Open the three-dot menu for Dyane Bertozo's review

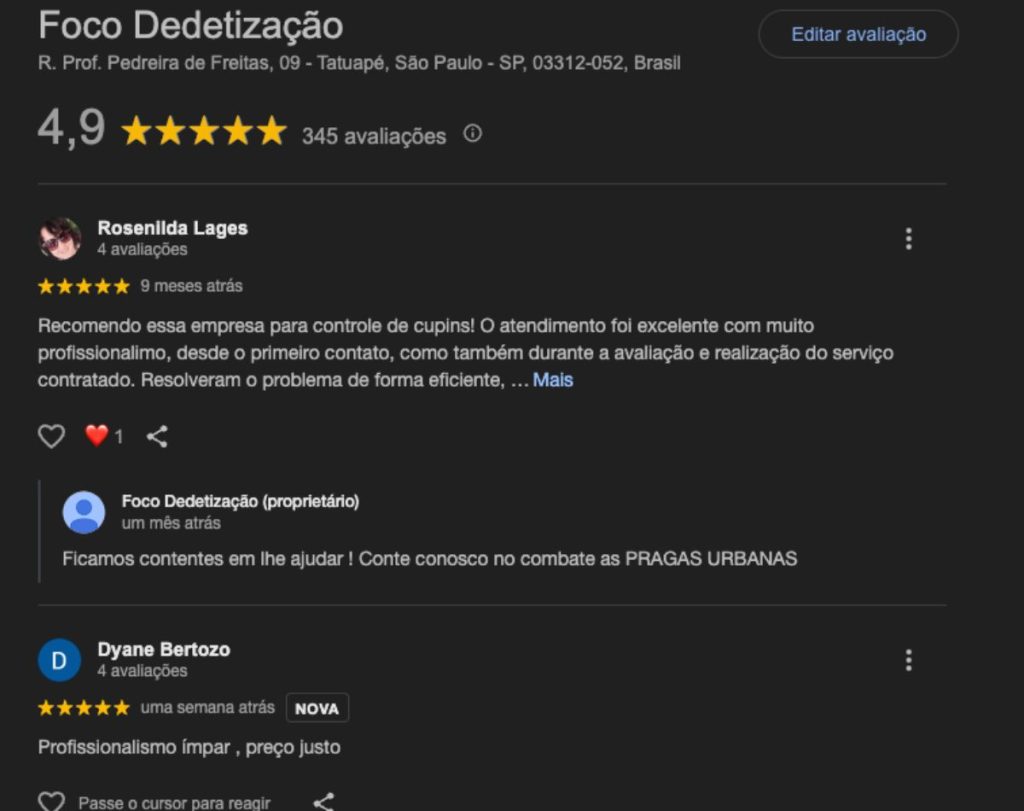tap(908, 660)
